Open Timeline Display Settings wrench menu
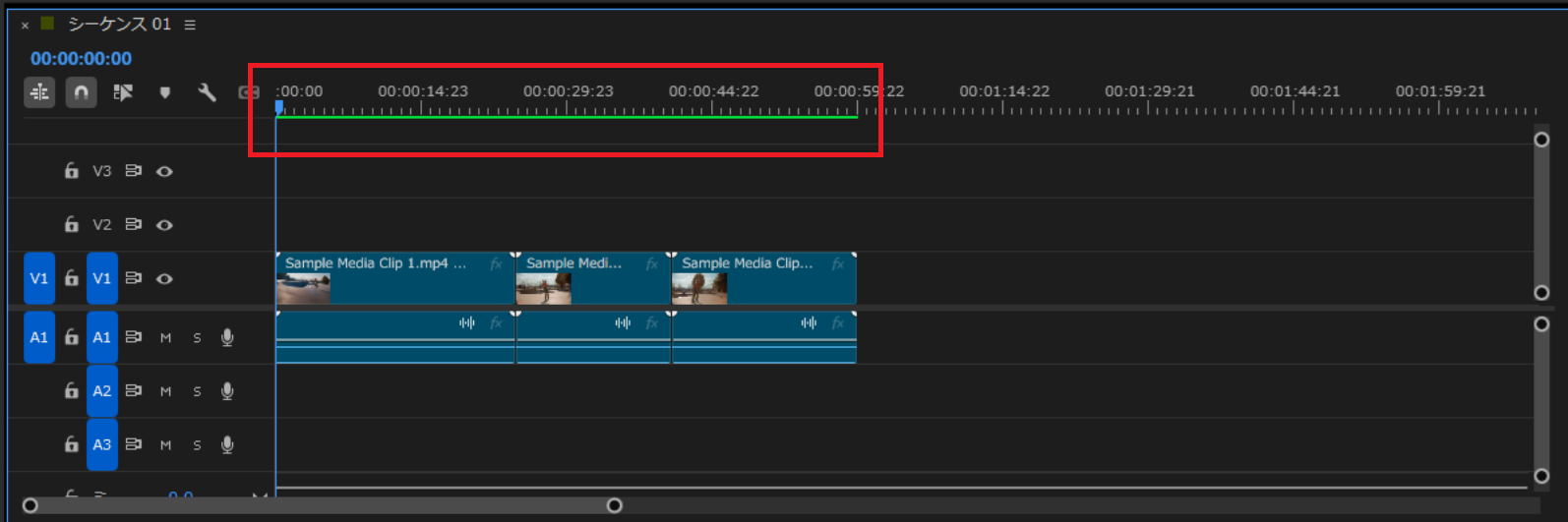 (x=207, y=92)
